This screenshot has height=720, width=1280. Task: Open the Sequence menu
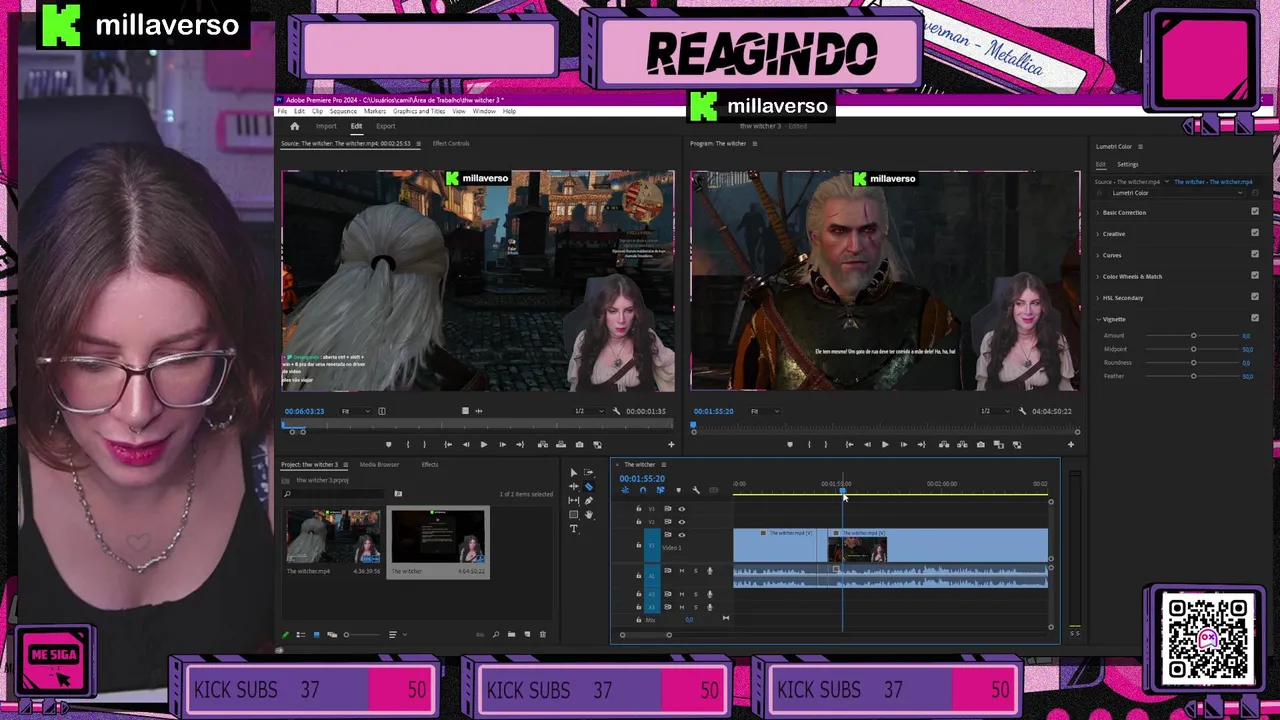(343, 111)
